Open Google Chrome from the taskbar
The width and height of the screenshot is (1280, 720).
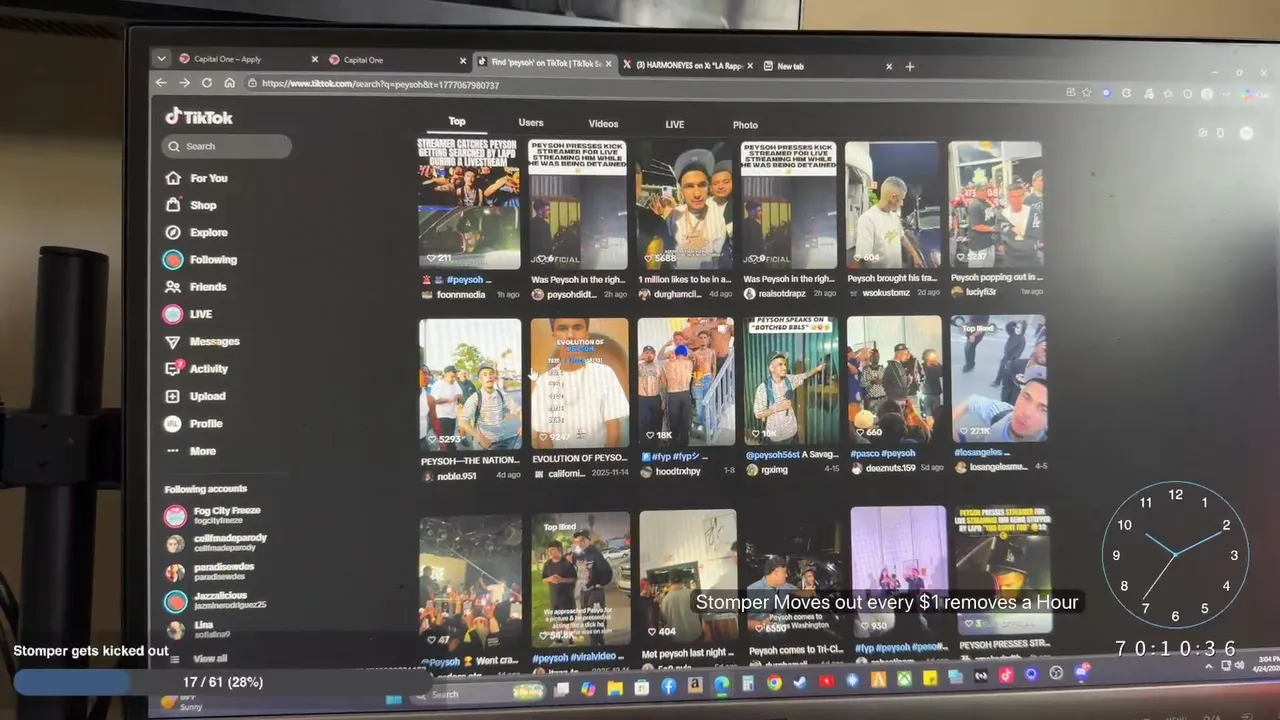(774, 684)
